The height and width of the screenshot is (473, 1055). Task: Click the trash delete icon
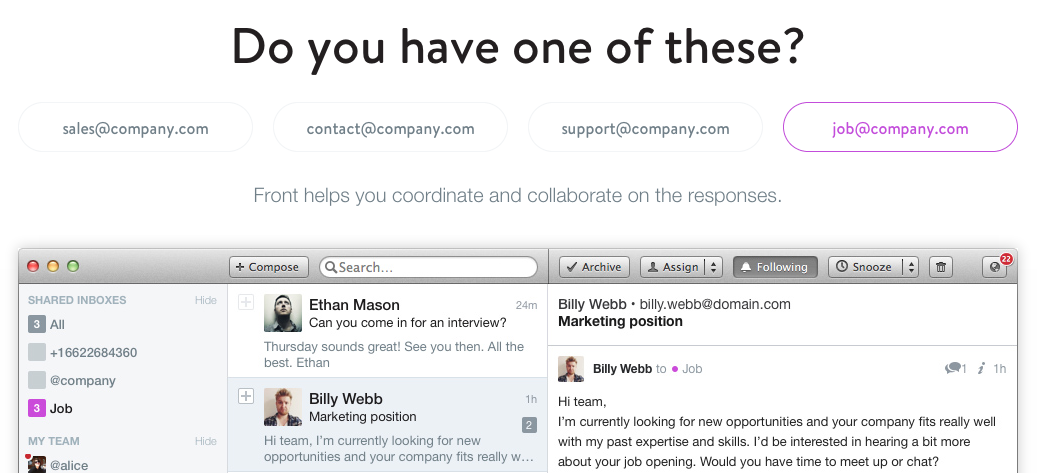940,267
